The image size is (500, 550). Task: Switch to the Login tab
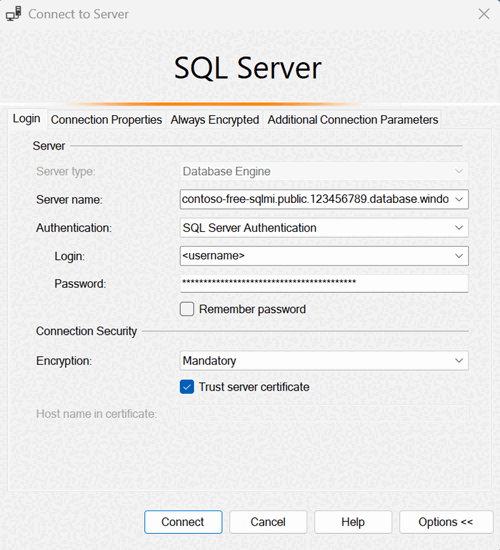click(x=27, y=119)
